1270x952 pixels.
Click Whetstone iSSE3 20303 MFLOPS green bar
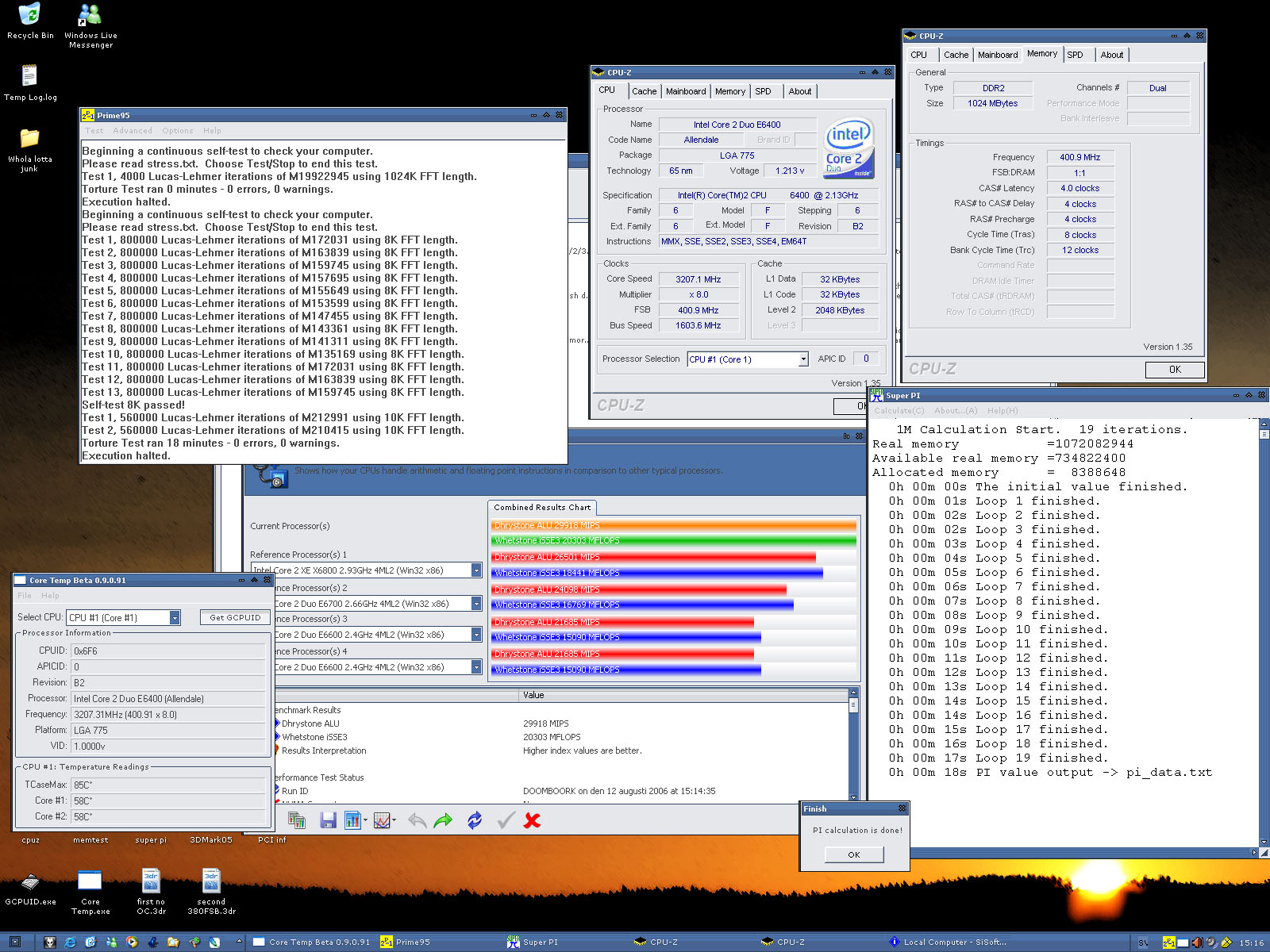674,540
